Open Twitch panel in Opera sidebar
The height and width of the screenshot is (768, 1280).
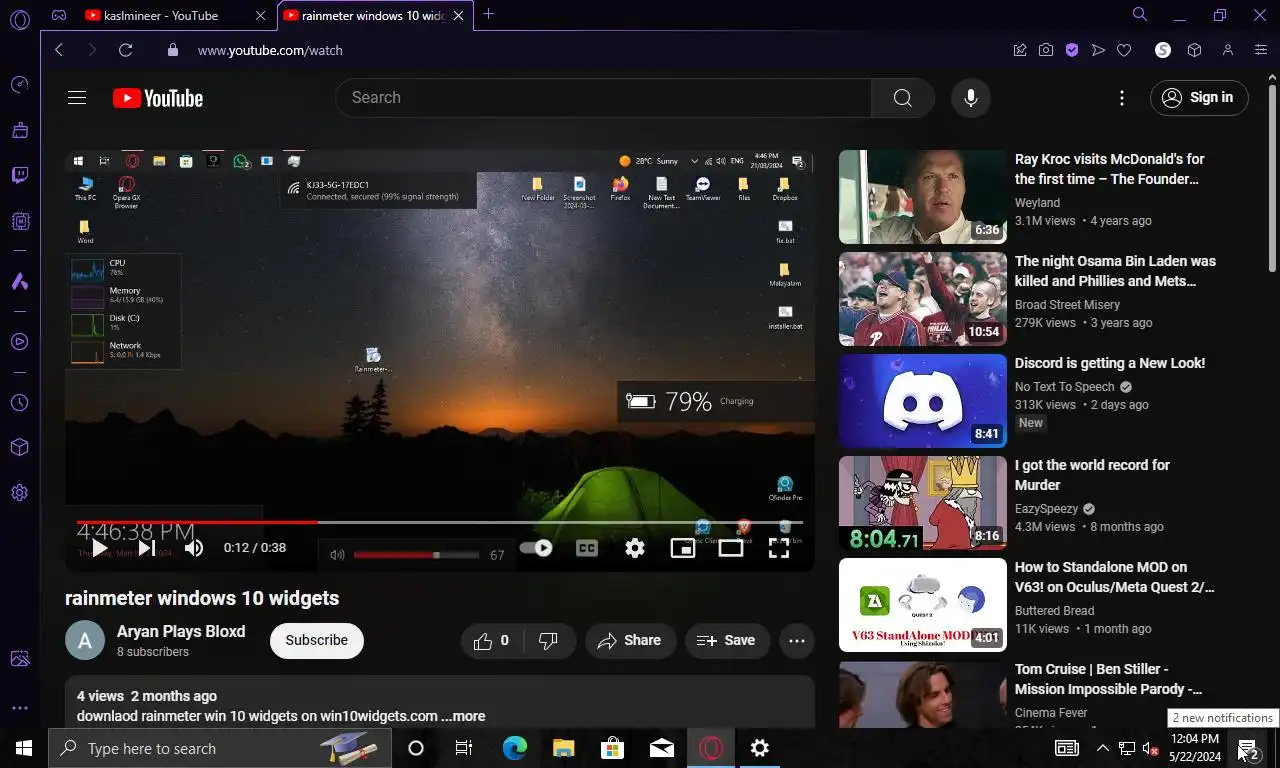point(19,176)
